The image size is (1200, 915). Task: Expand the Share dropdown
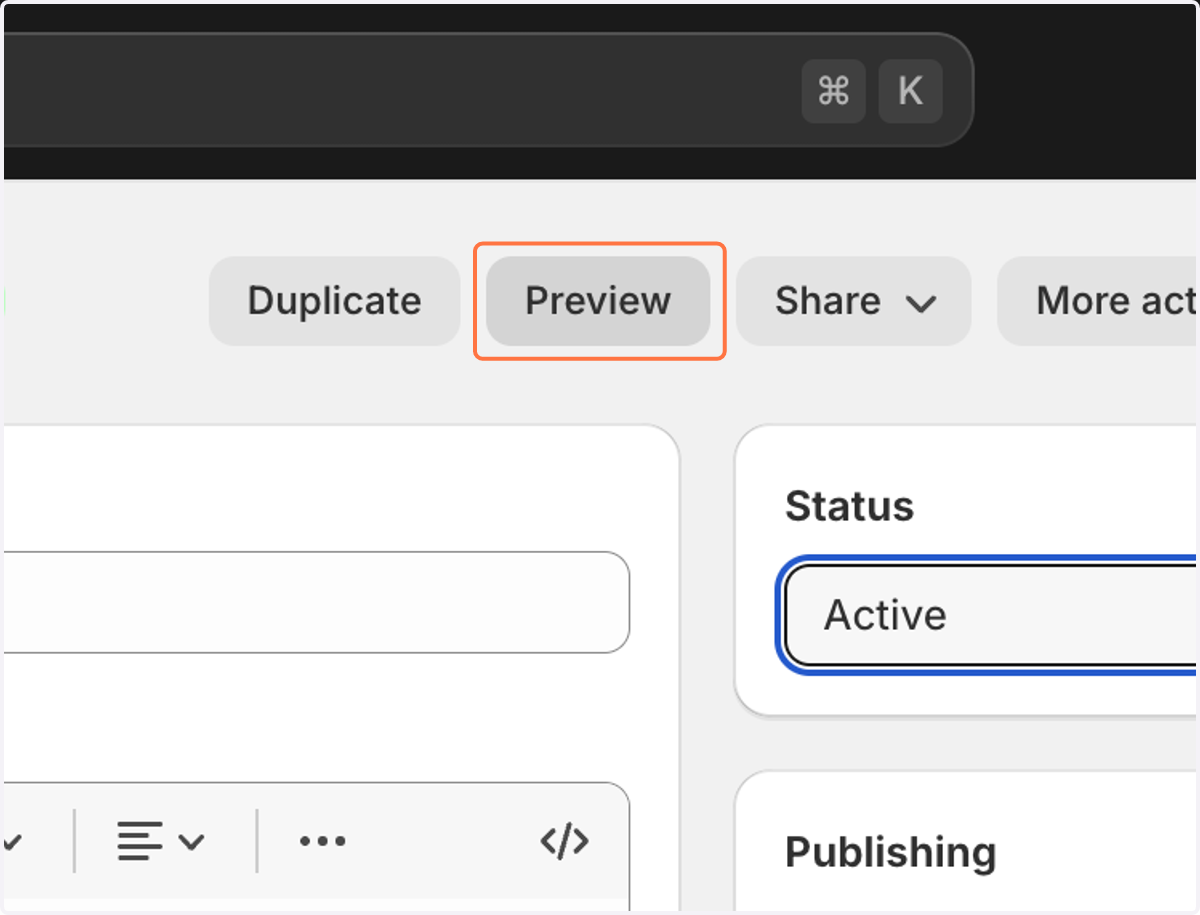click(x=854, y=301)
